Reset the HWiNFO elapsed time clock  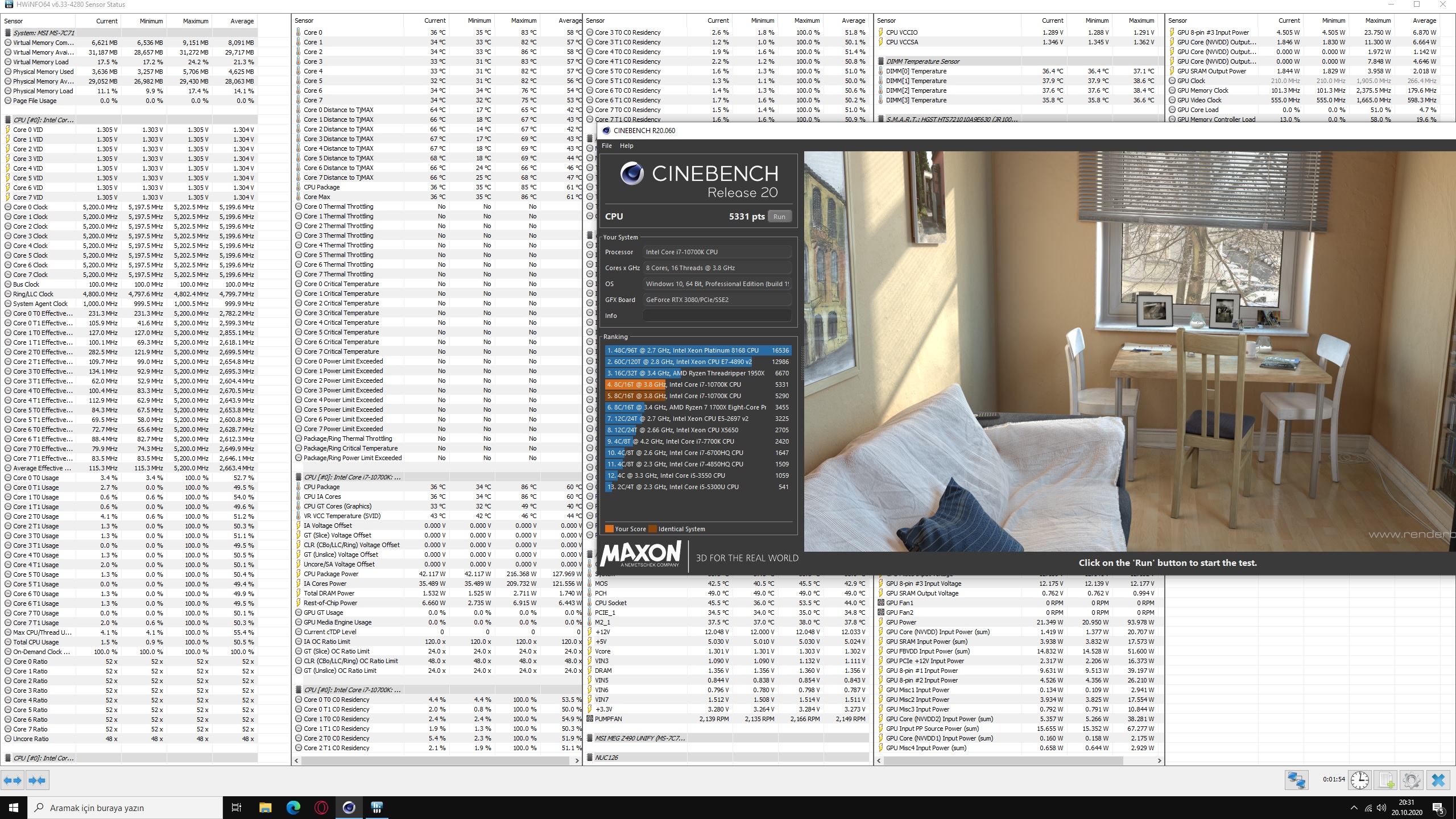pos(1360,780)
